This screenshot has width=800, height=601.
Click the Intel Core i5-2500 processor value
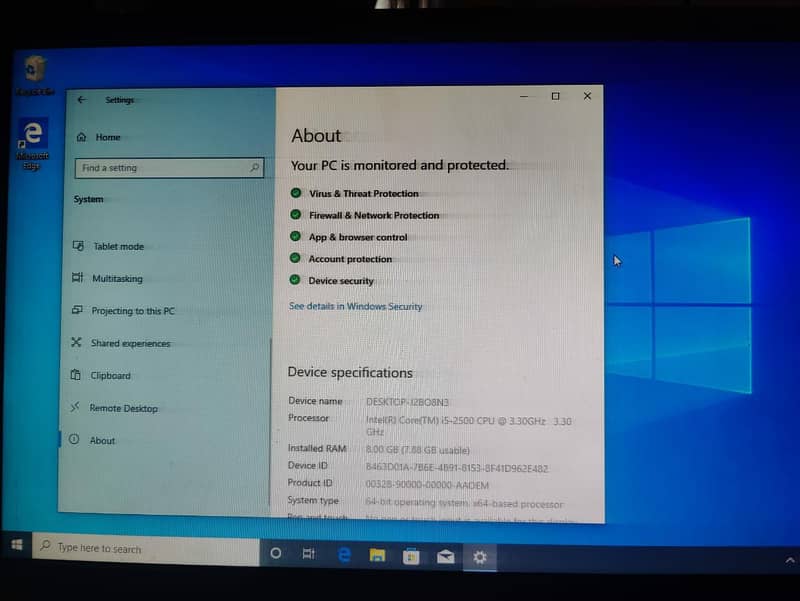click(468, 426)
